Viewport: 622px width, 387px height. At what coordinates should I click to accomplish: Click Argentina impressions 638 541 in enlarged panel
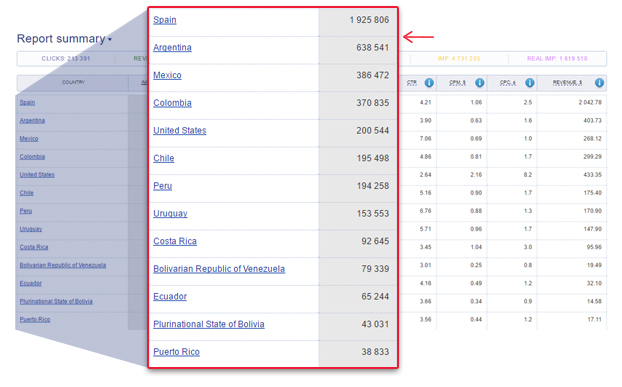point(372,48)
